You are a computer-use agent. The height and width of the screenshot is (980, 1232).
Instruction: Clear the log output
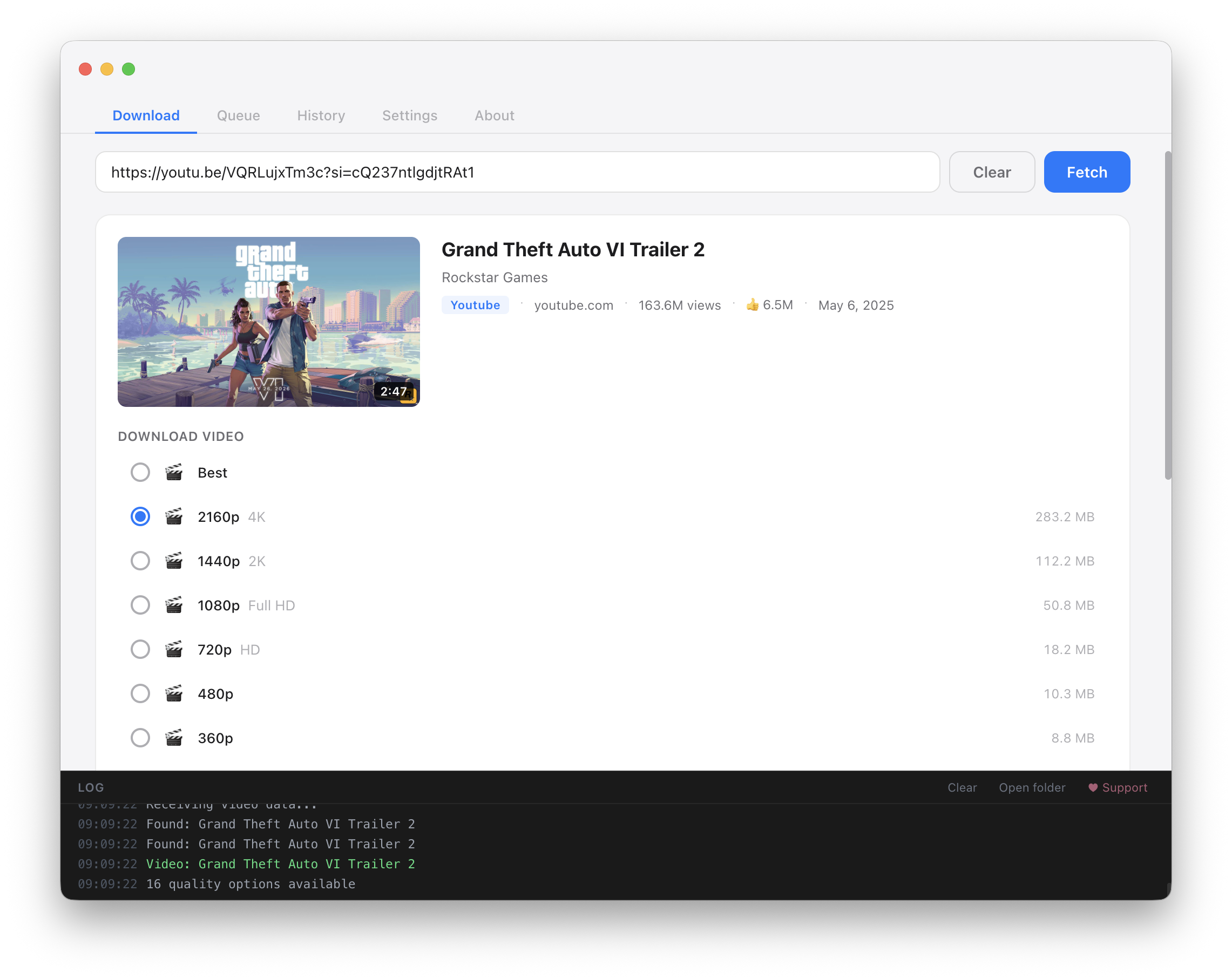click(x=962, y=787)
